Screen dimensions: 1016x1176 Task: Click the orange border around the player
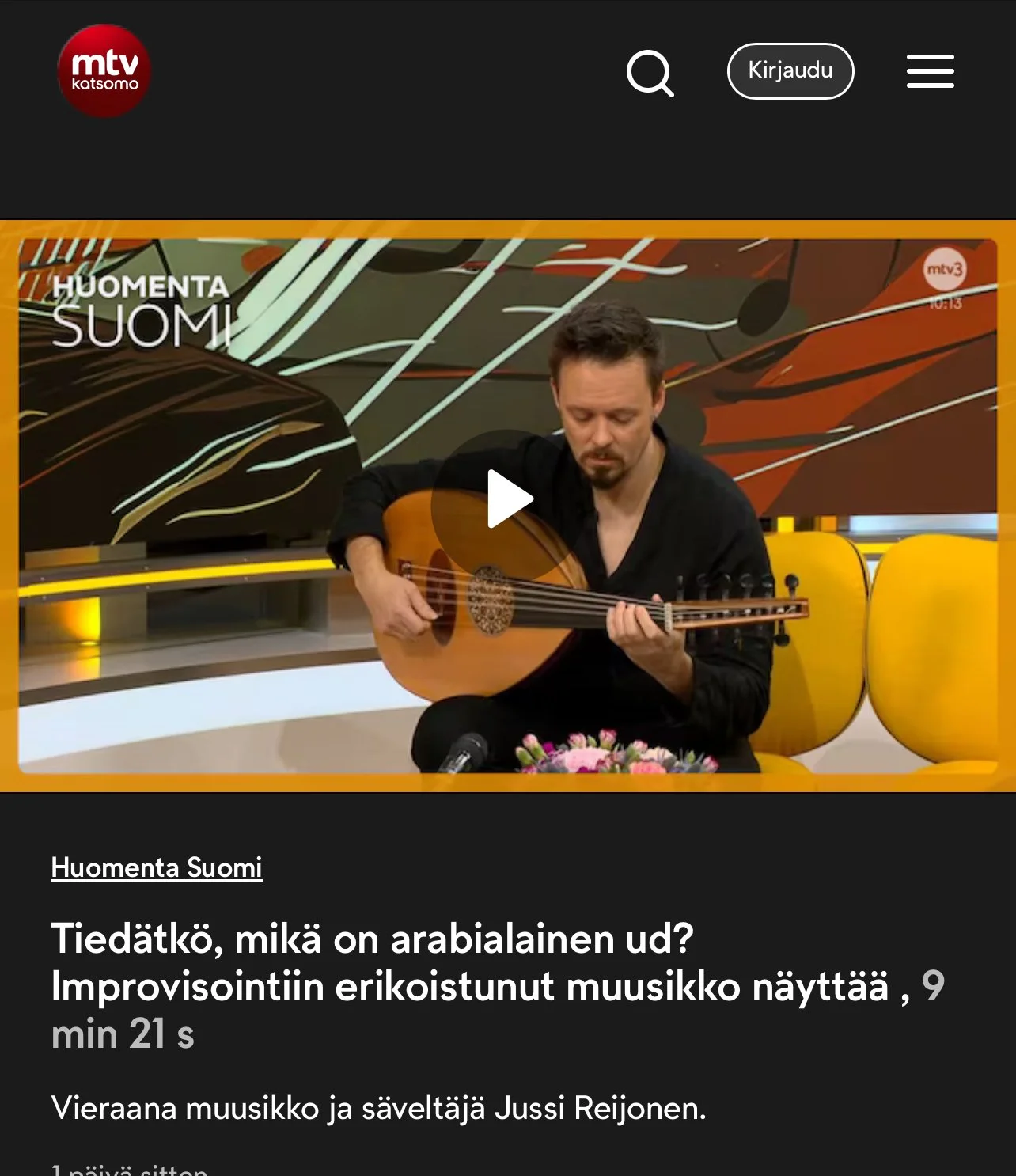[508, 230]
